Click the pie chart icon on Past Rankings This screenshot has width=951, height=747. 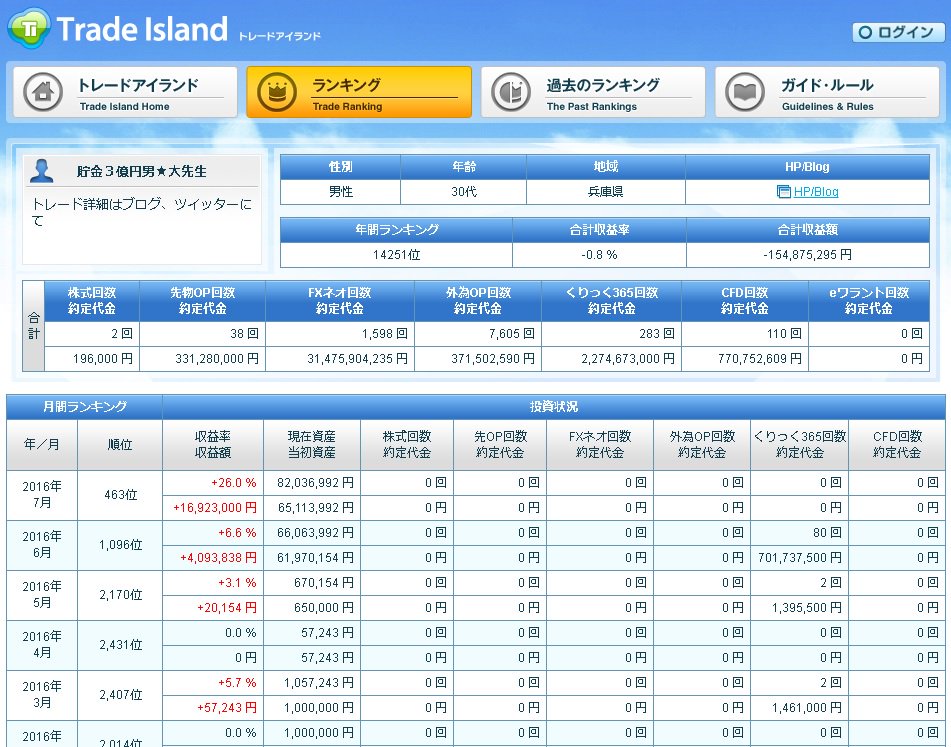(x=511, y=92)
